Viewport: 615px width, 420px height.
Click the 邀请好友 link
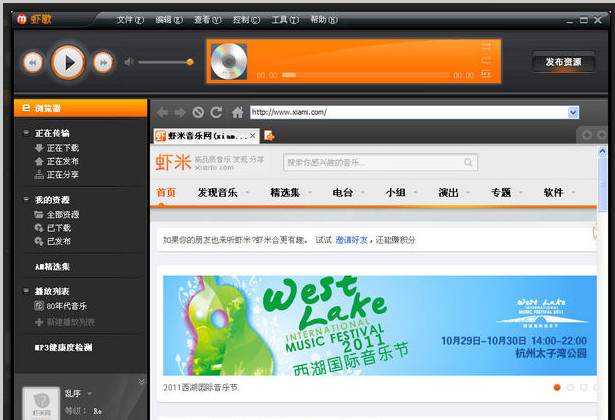click(x=351, y=240)
